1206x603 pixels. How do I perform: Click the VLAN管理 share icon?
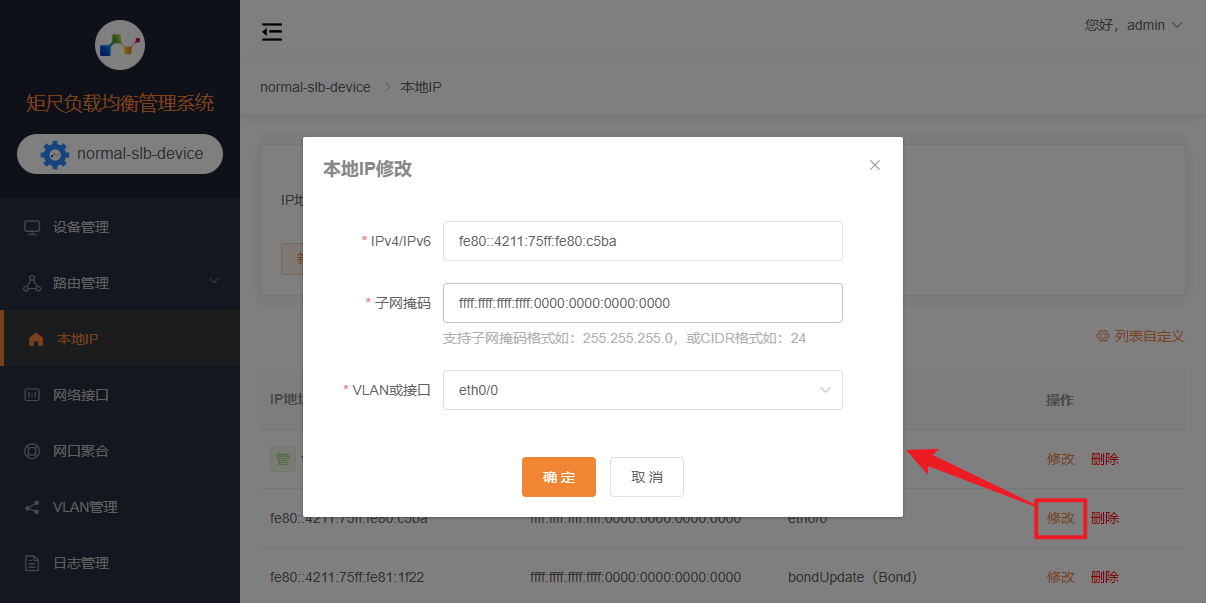[32, 507]
